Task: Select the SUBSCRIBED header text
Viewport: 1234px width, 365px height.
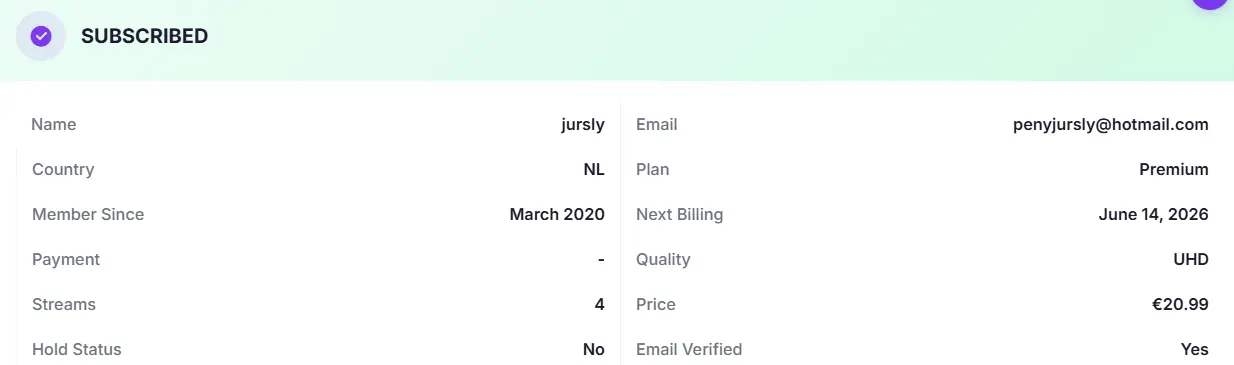Action: (144, 36)
